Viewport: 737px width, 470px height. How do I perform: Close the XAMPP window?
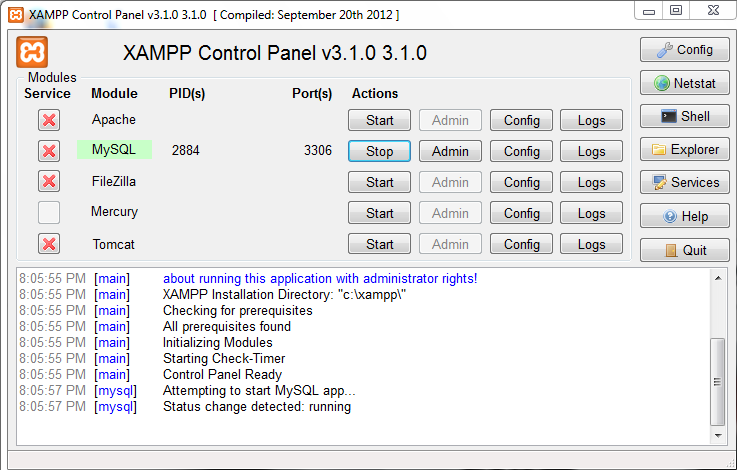713,10
